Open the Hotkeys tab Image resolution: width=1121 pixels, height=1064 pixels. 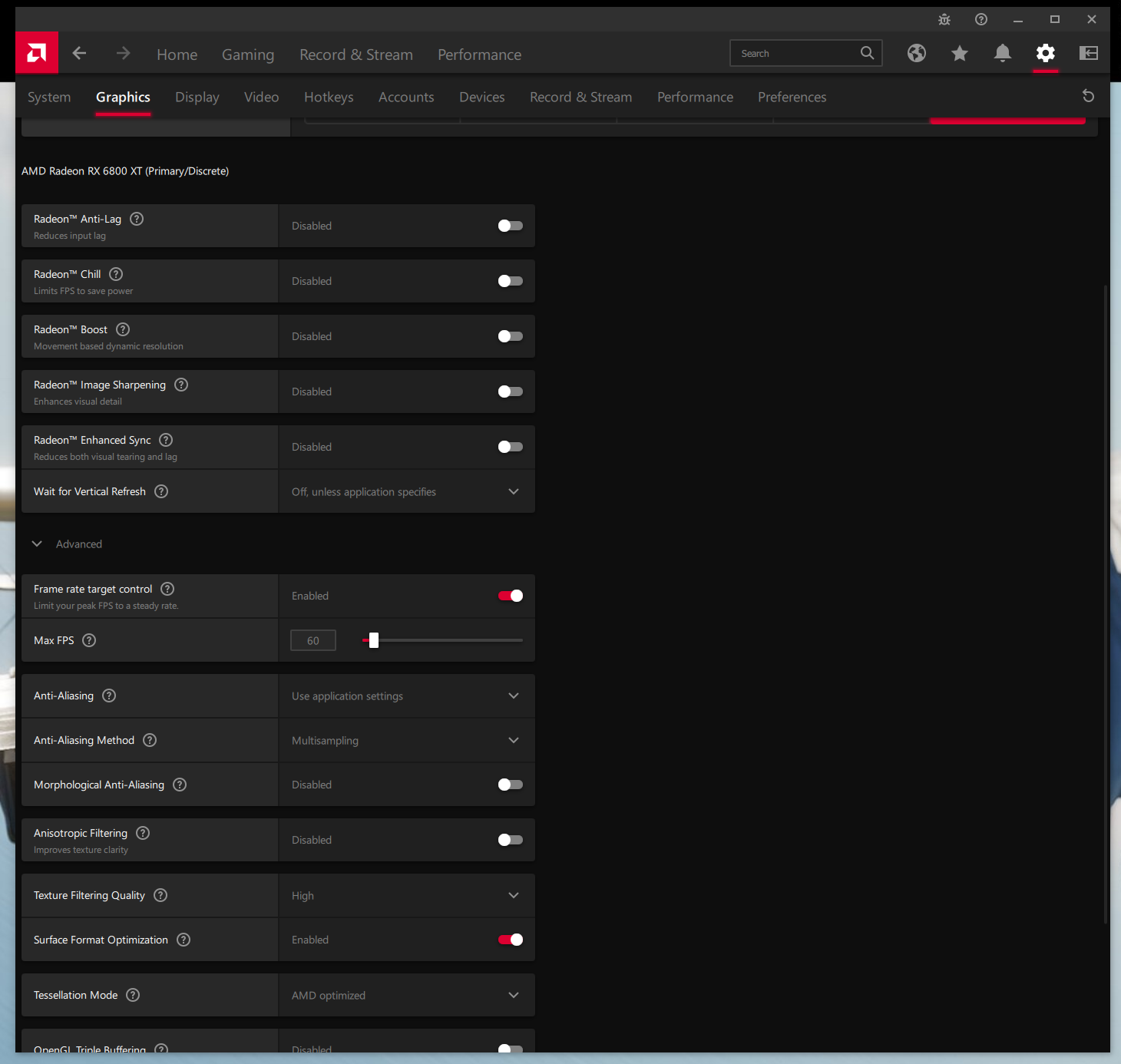pyautogui.click(x=329, y=97)
